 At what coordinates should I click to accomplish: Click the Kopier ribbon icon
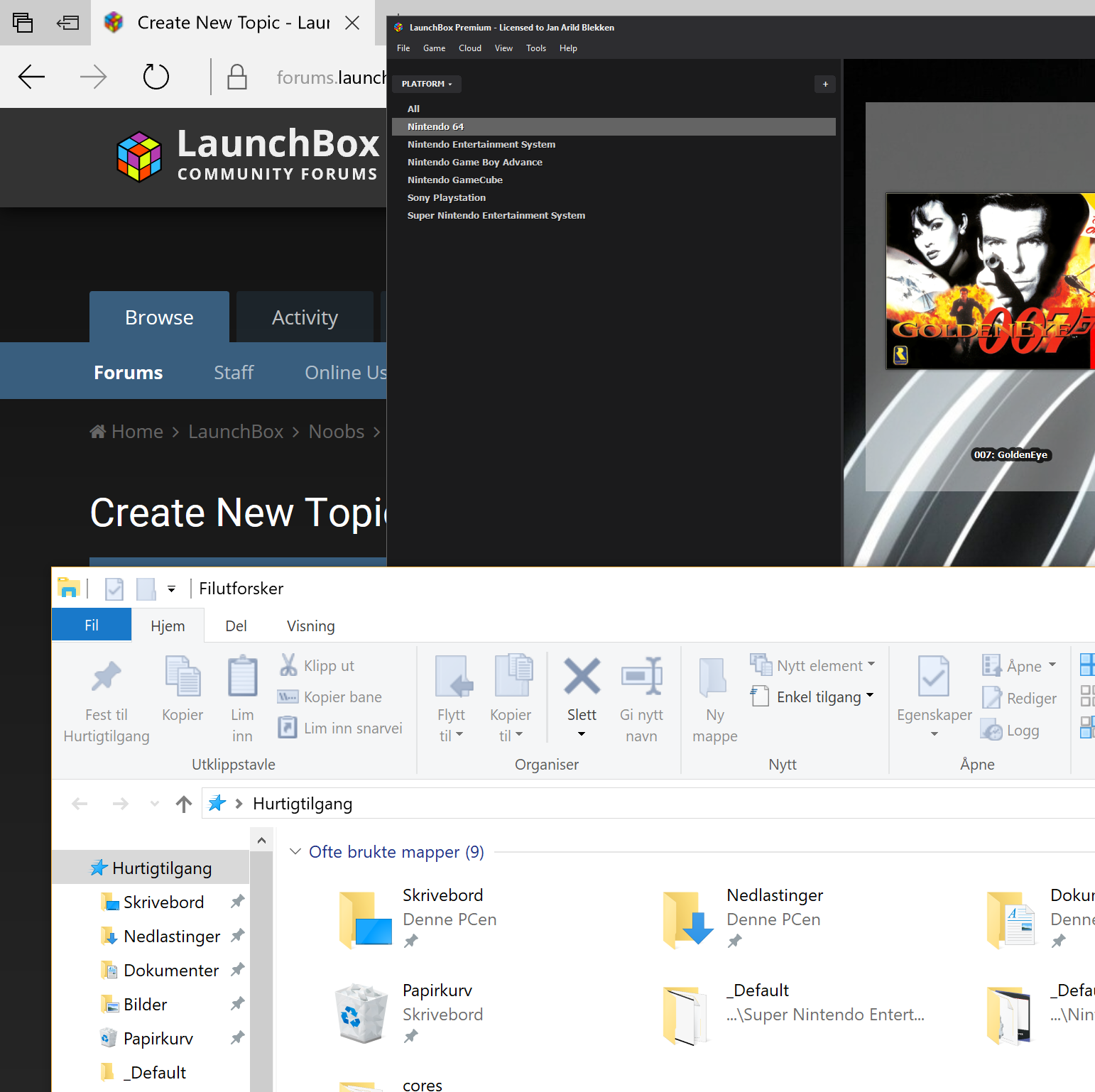click(x=182, y=675)
